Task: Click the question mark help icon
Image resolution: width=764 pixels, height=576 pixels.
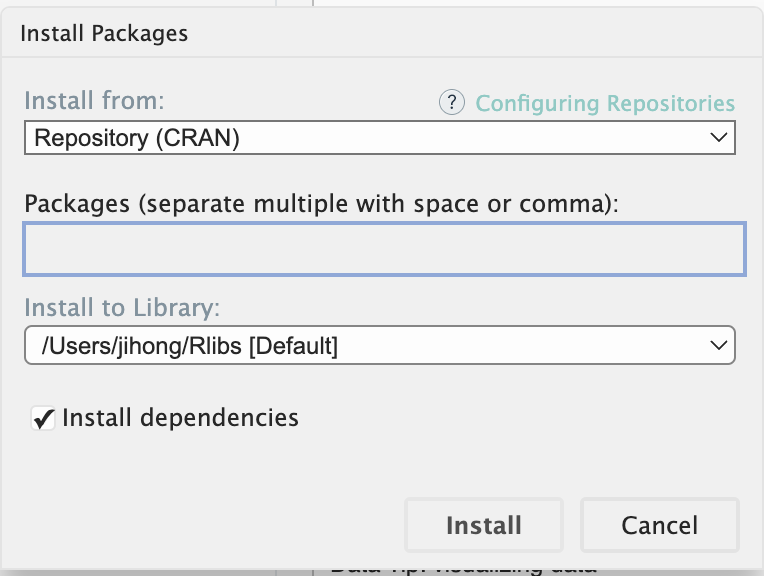Action: pyautogui.click(x=452, y=102)
